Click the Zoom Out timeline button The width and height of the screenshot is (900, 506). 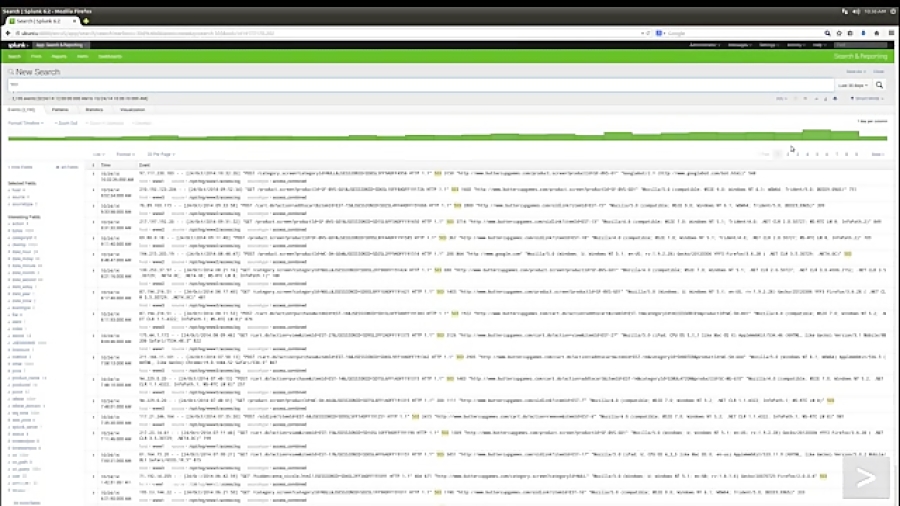coord(66,123)
